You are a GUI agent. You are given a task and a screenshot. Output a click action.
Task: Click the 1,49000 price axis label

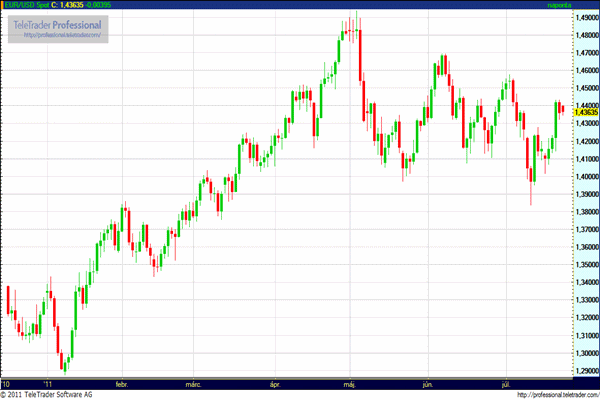(586, 17)
